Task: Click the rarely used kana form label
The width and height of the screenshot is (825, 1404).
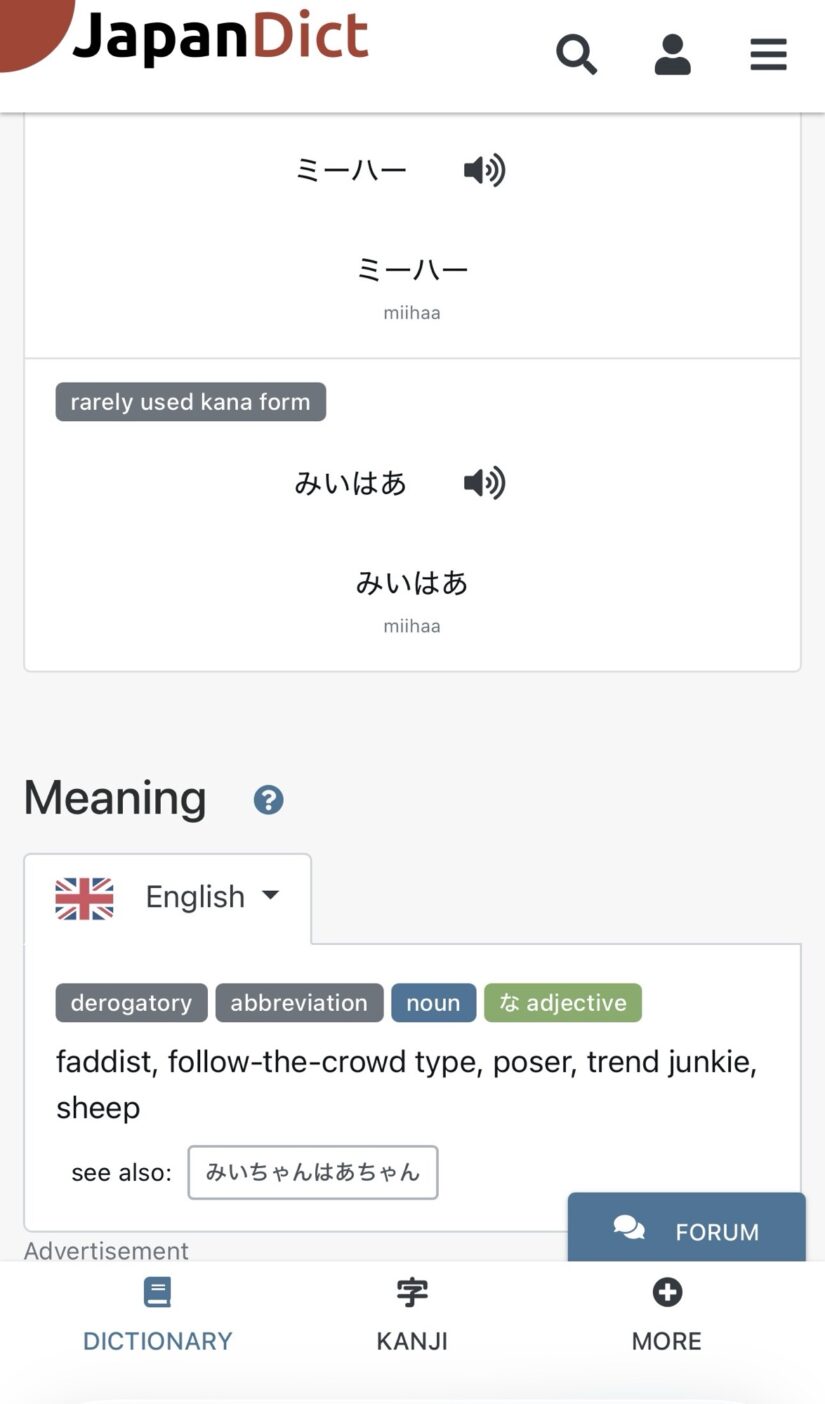Action: 190,402
